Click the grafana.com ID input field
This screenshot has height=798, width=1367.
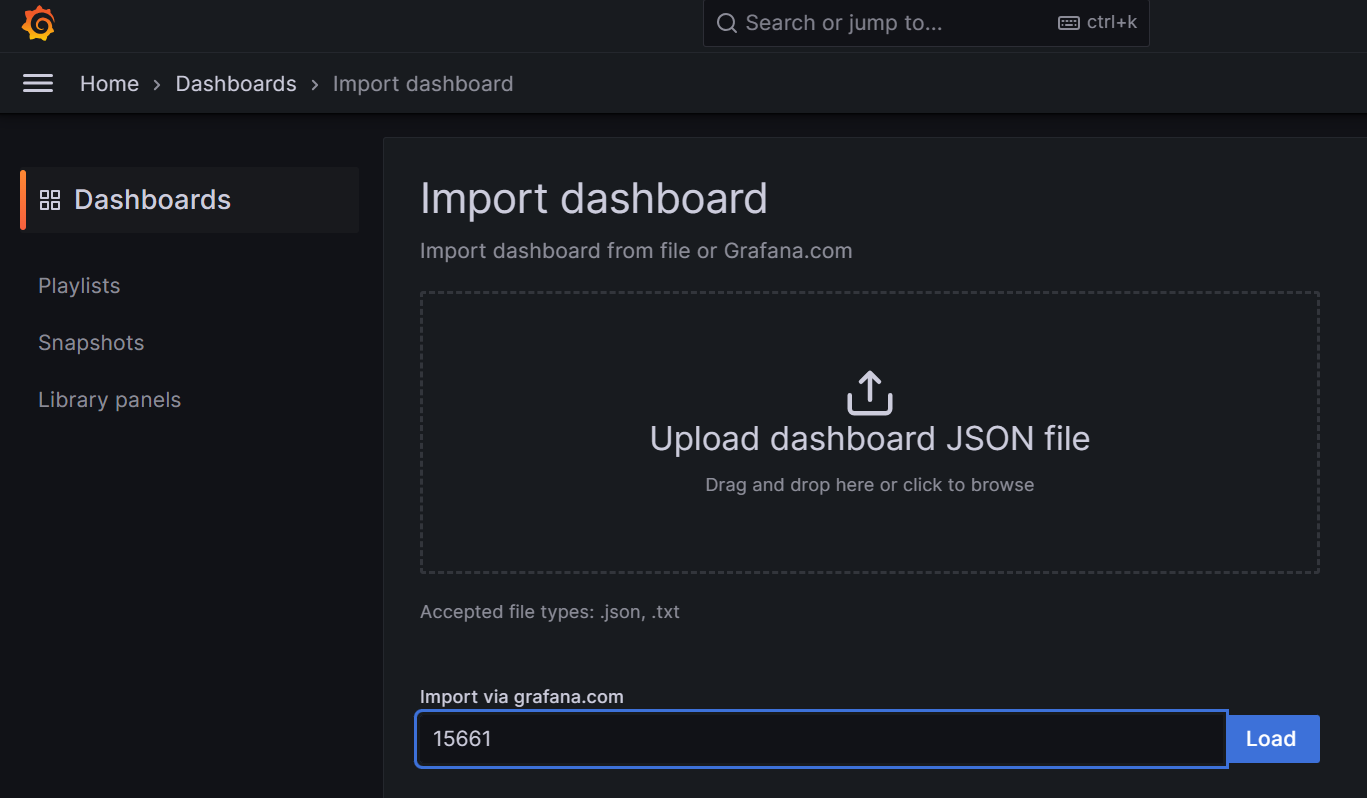[821, 739]
